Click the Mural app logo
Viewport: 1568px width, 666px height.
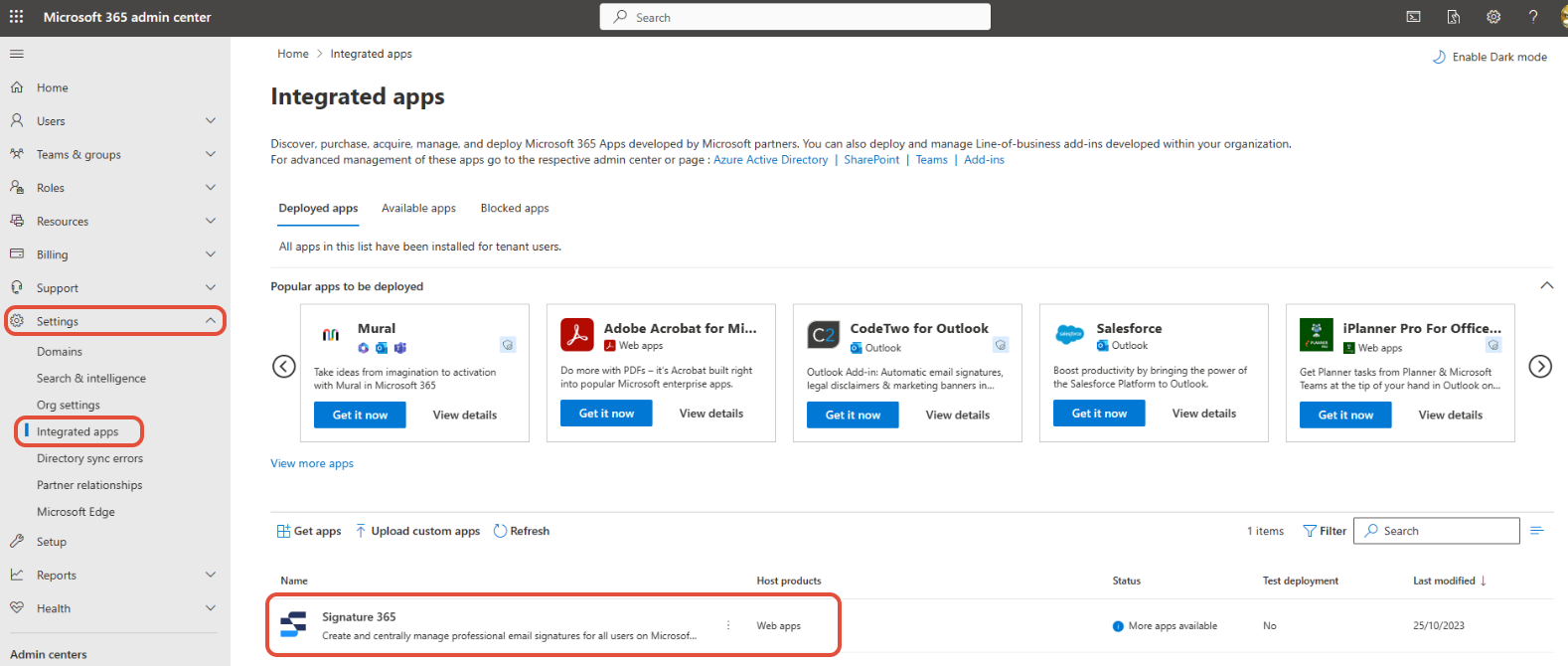331,335
